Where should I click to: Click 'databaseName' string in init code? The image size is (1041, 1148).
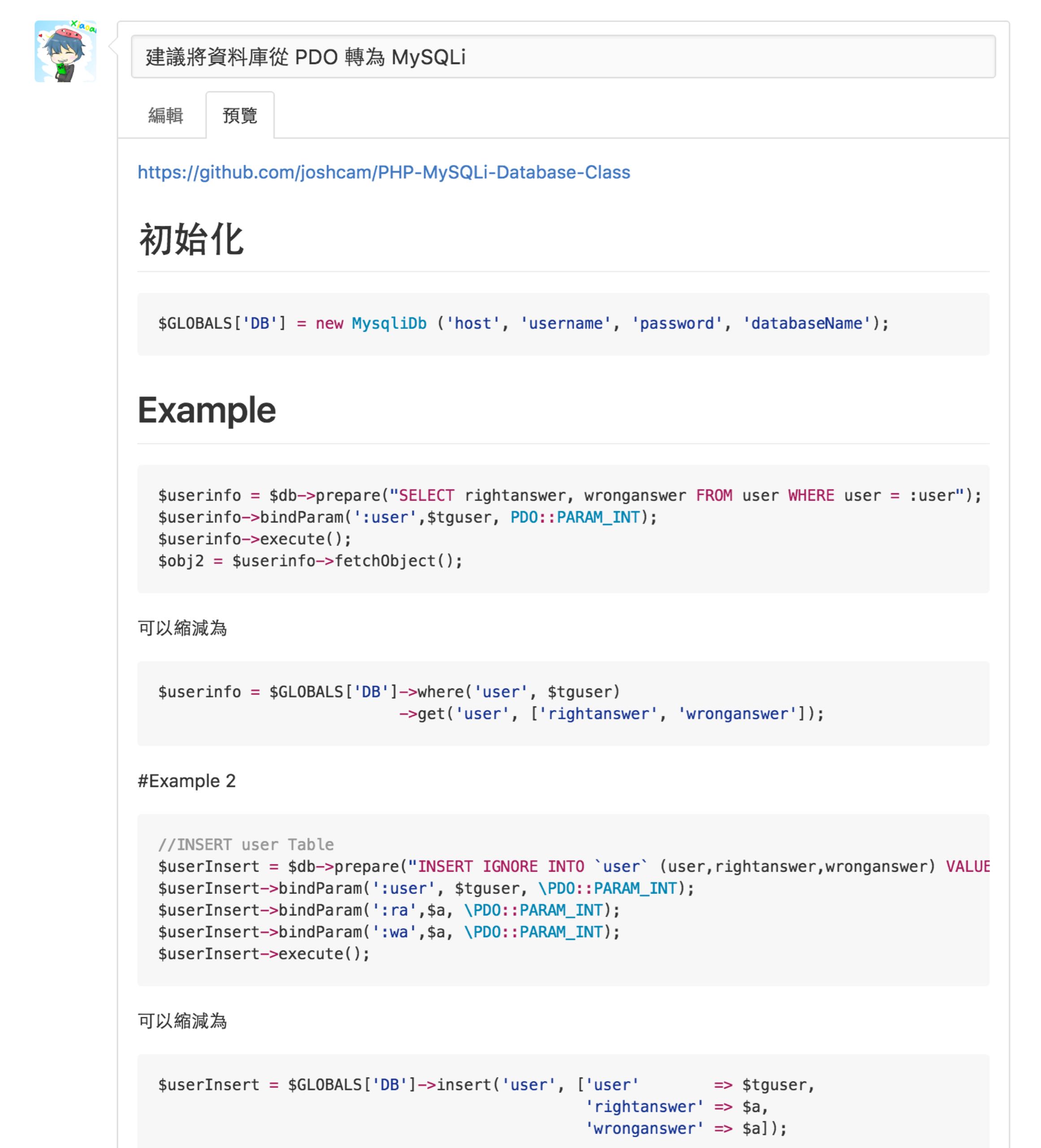(807, 323)
